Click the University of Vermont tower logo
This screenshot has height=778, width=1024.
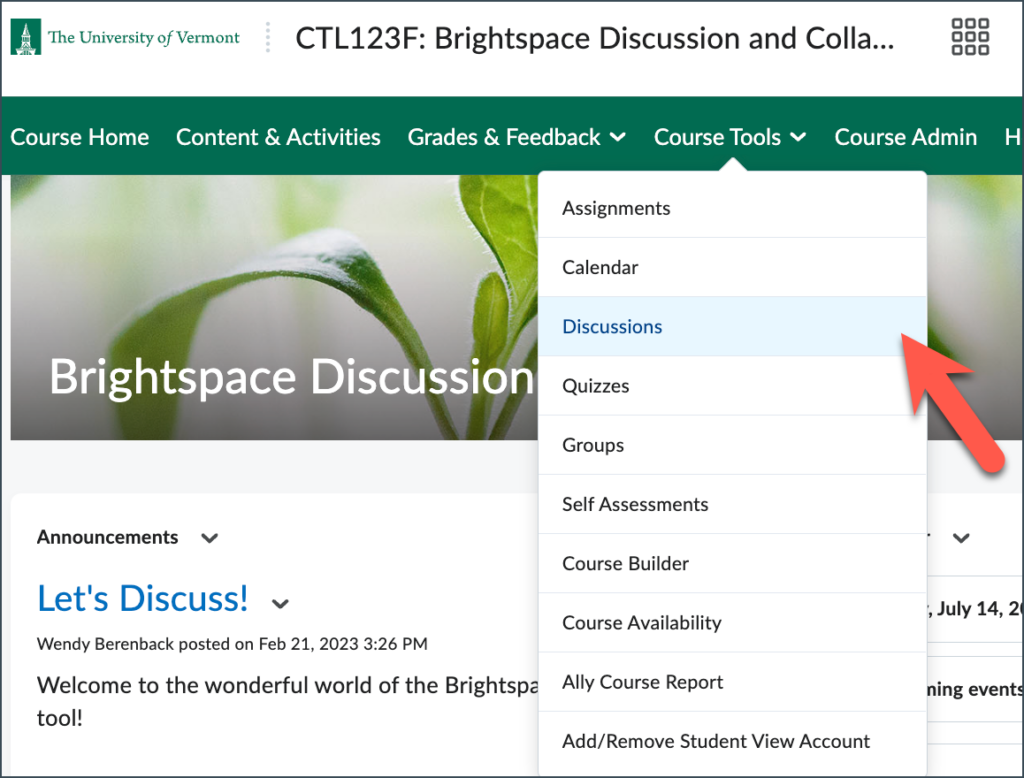click(28, 36)
